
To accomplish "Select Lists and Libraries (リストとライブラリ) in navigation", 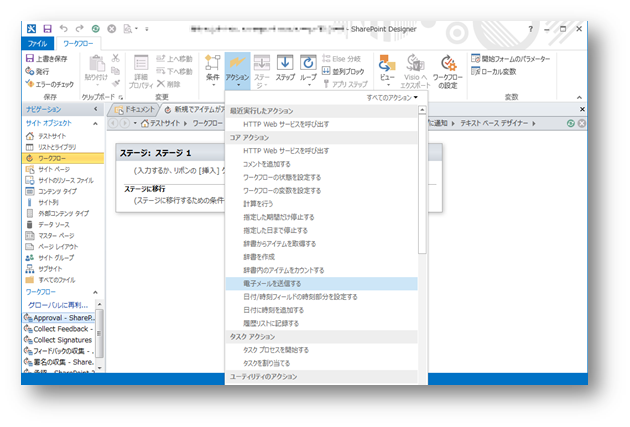I will pos(62,146).
